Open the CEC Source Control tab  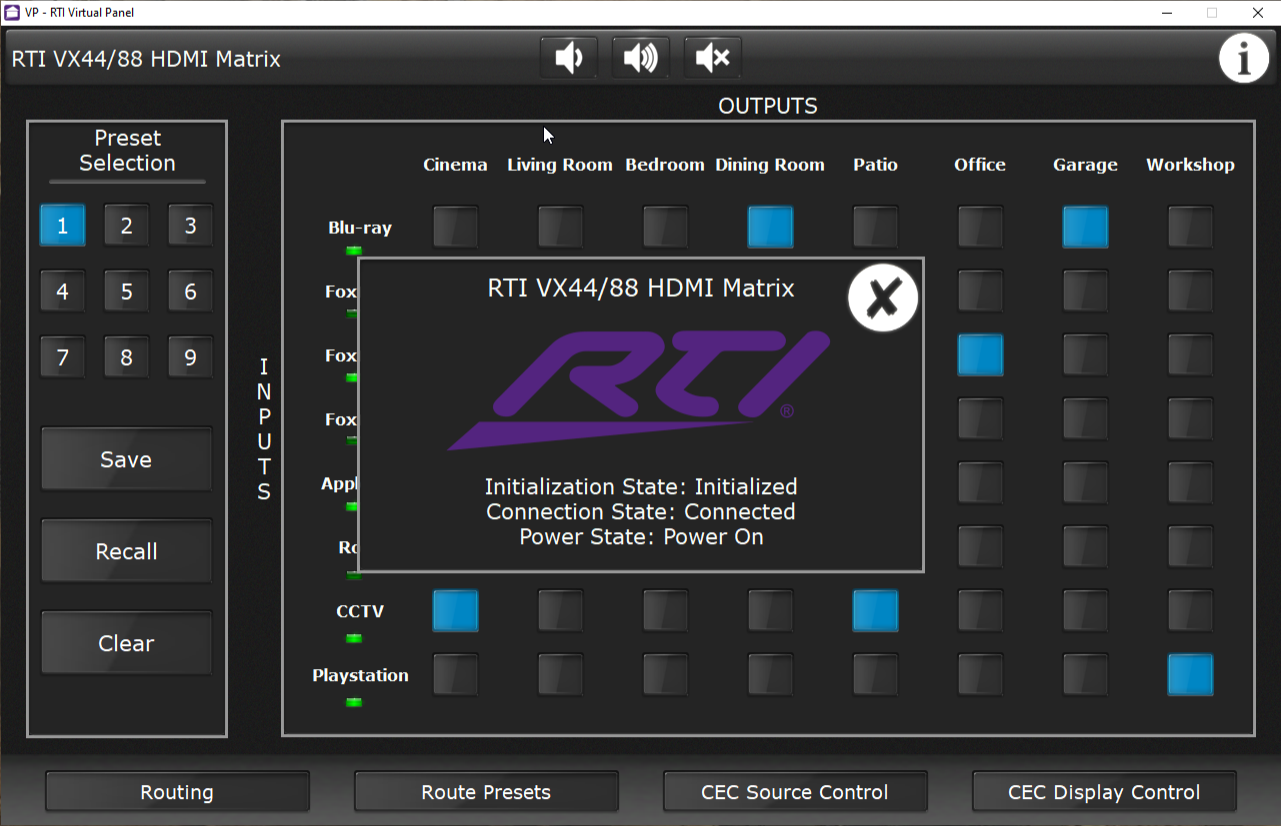795,792
